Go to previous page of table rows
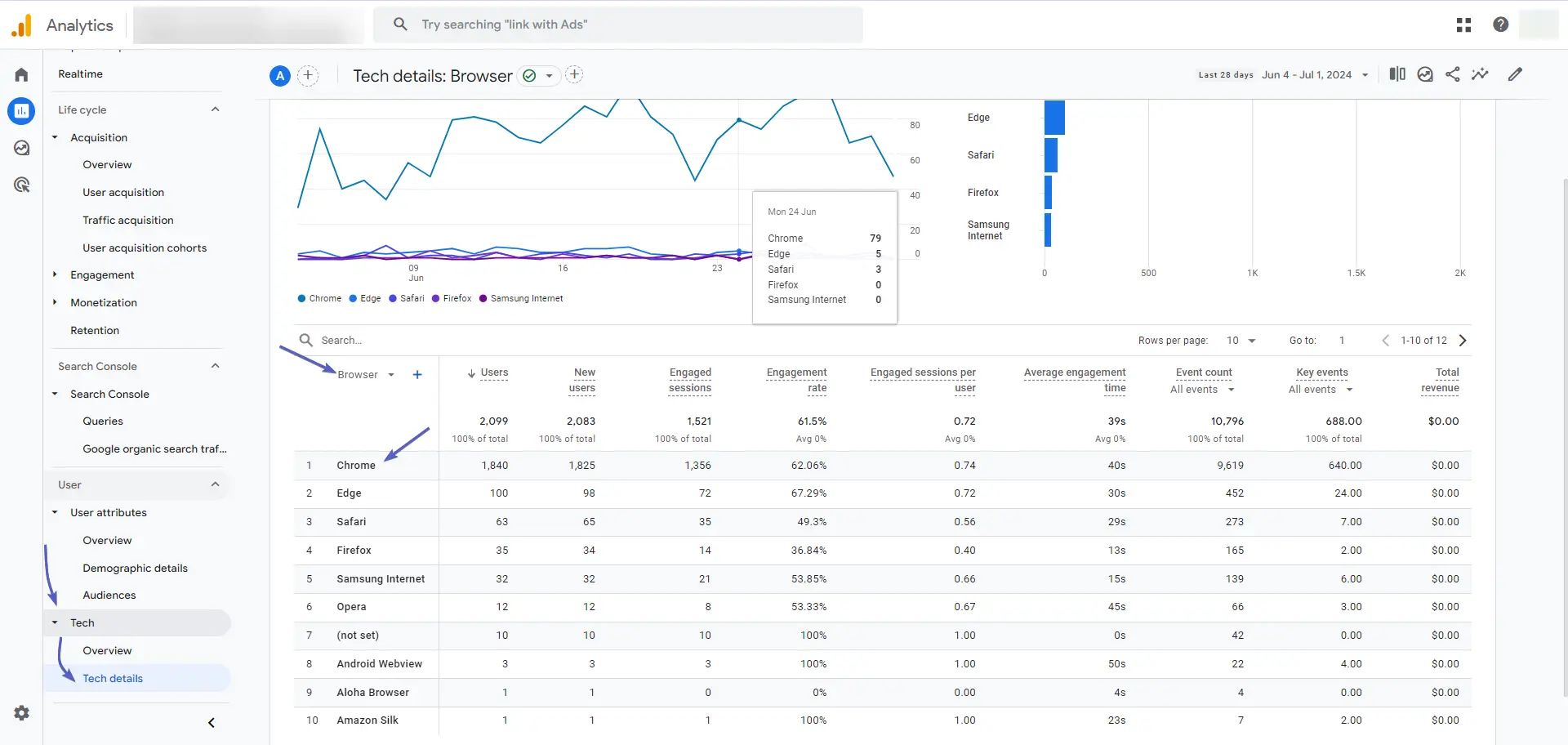This screenshot has height=745, width=1568. click(1385, 341)
